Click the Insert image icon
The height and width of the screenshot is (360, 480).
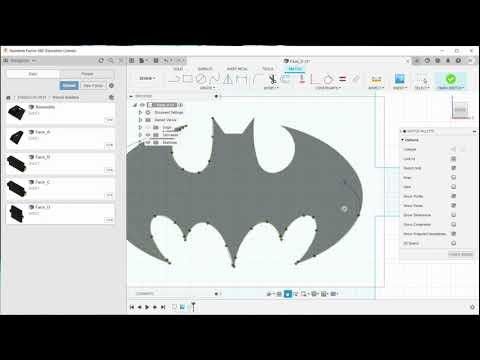click(x=399, y=79)
